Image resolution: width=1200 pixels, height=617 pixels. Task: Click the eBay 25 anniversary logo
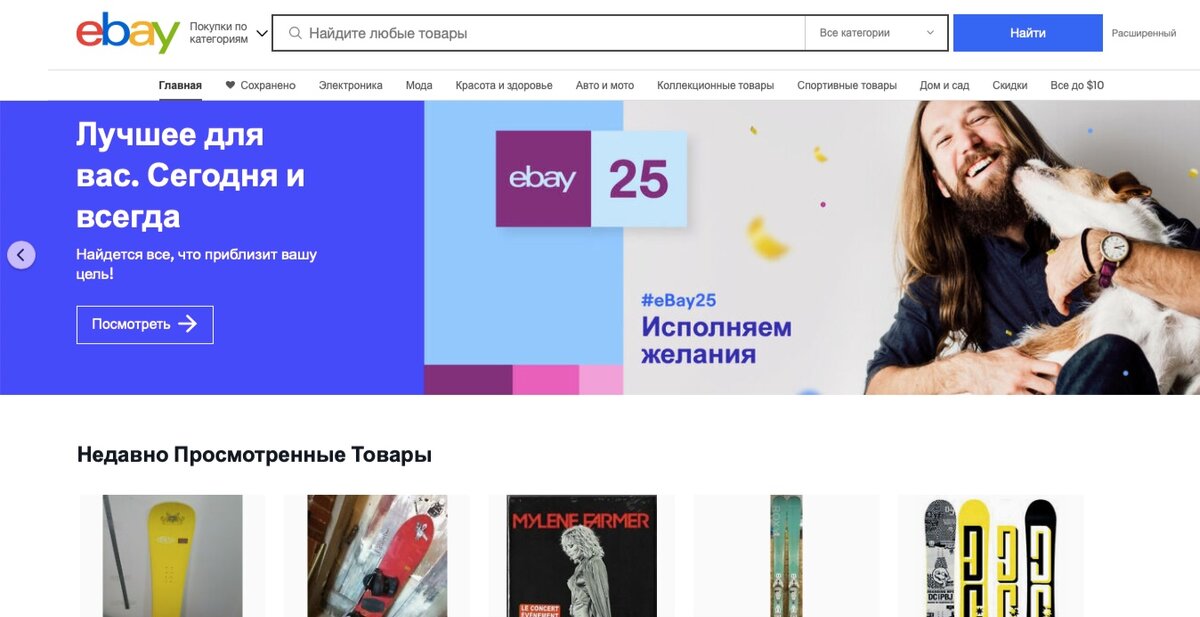pyautogui.click(x=591, y=179)
